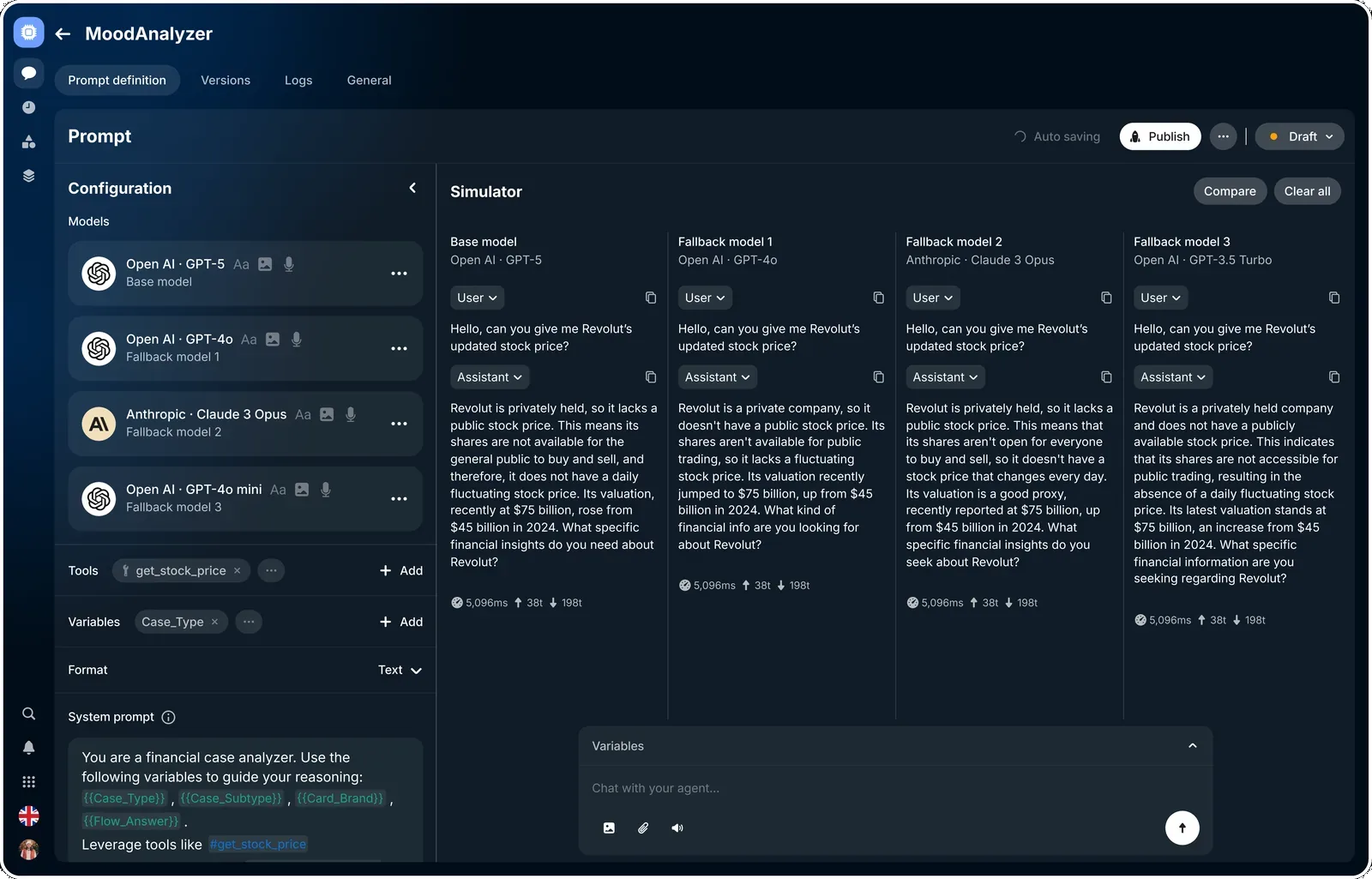Click the app logo in the sidebar
This screenshot has height=879, width=1372.
28,33
